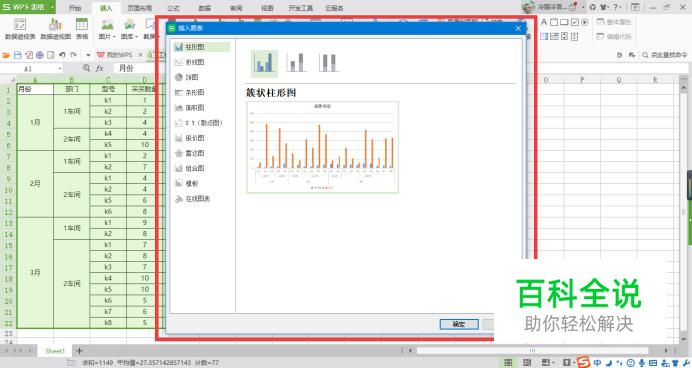Screen dimensions: 692x368
Task: Open 图片 picture insert dropdown
Action: pyautogui.click(x=107, y=29)
